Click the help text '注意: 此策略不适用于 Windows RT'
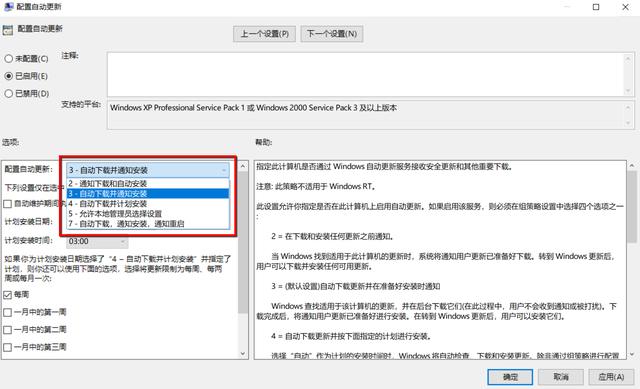The image size is (640, 389). click(316, 187)
